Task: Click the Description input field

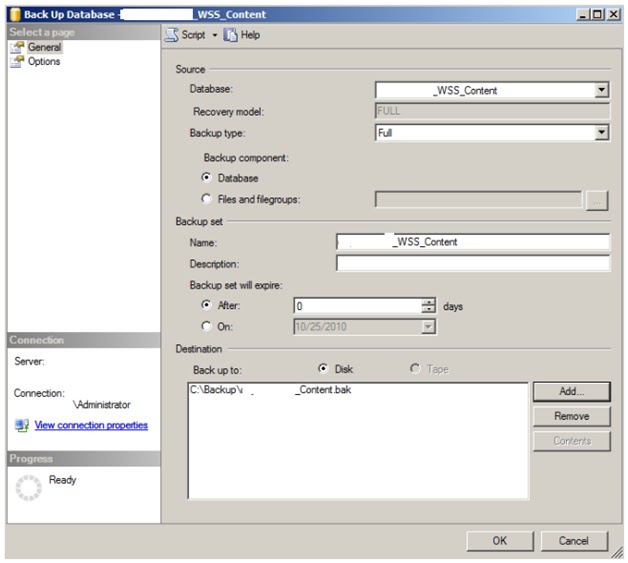Action: coord(473,263)
